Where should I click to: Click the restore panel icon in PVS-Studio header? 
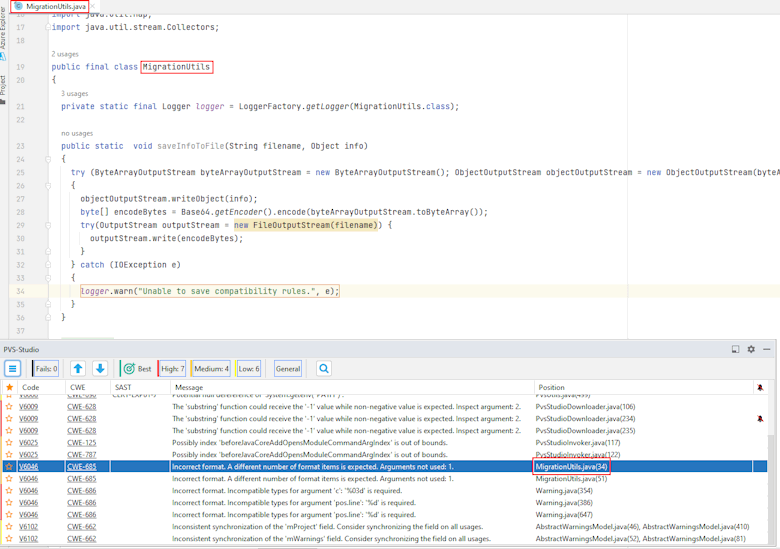click(x=736, y=349)
